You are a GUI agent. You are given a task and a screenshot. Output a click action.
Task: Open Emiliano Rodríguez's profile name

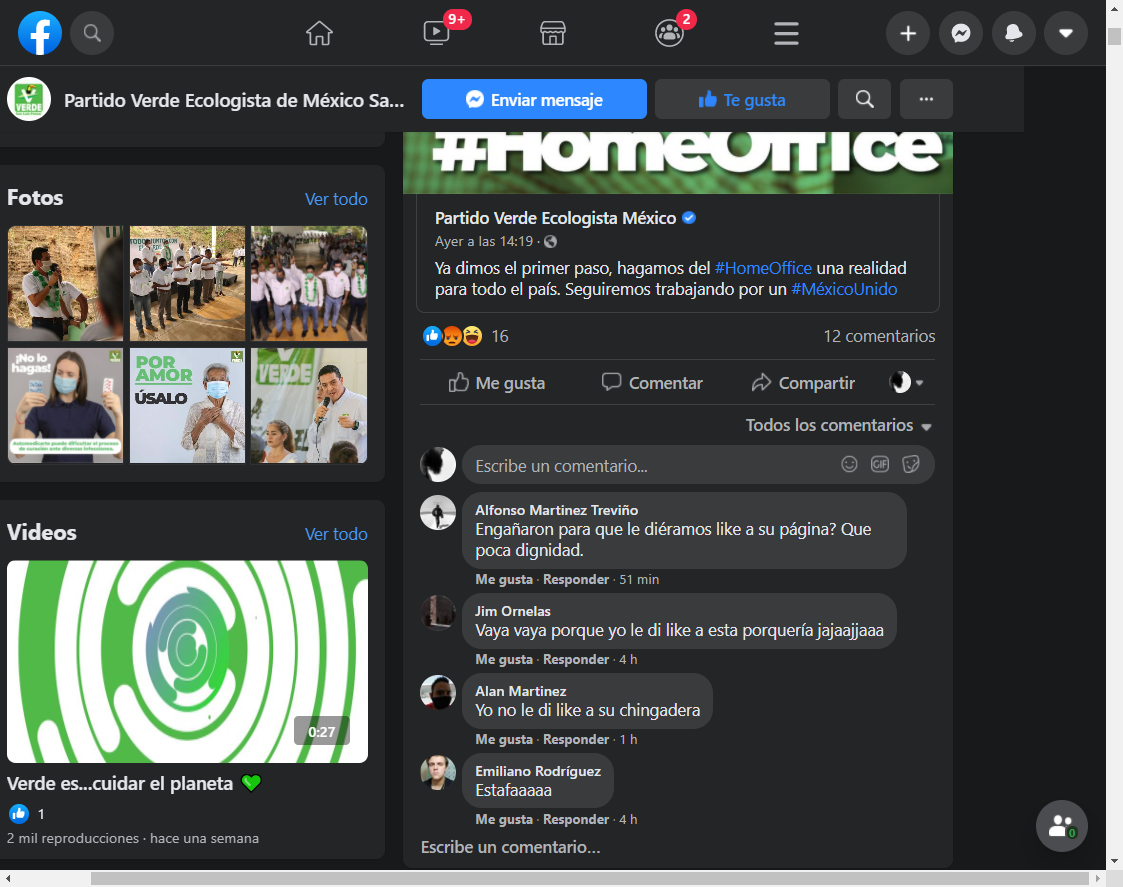pyautogui.click(x=538, y=772)
